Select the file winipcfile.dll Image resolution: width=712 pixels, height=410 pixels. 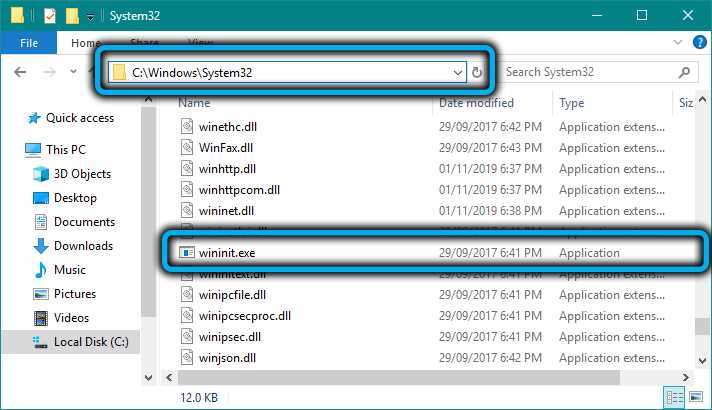(232, 295)
